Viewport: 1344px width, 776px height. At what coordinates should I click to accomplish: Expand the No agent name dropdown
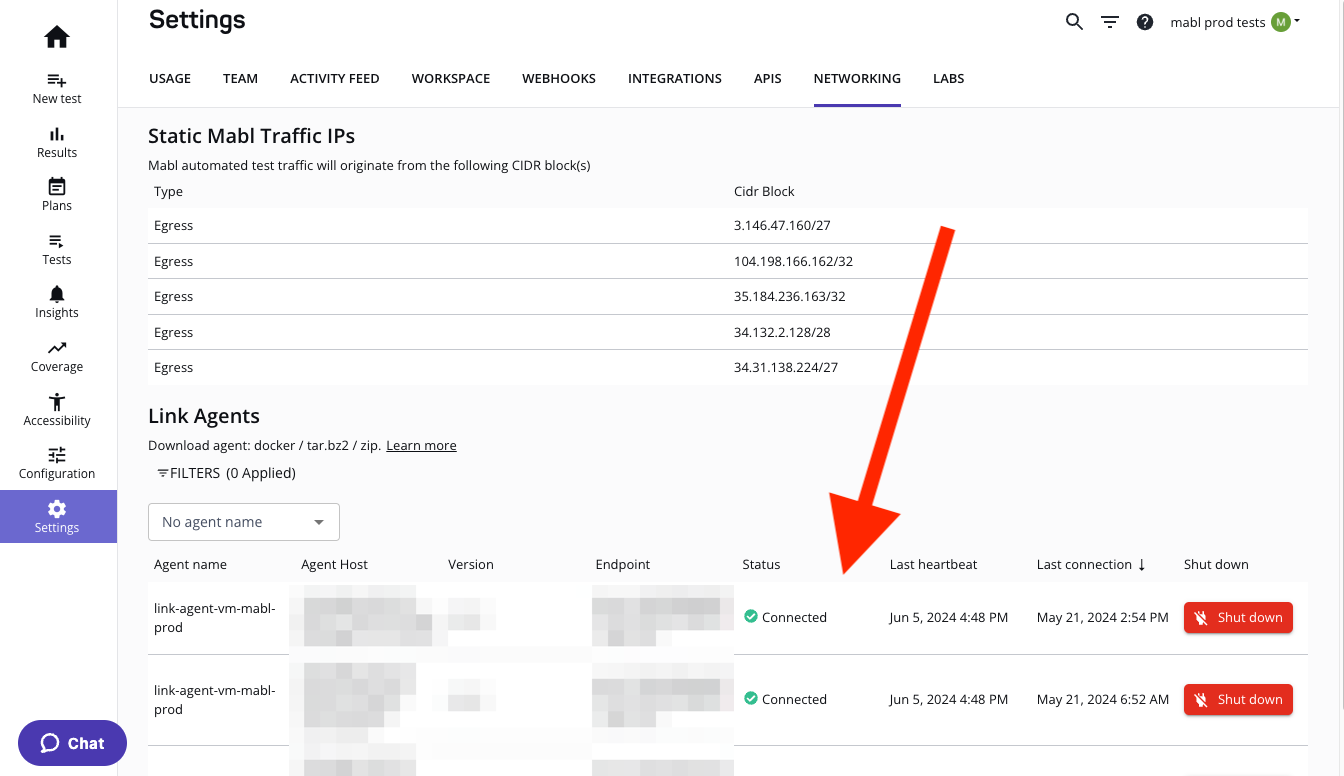click(244, 522)
